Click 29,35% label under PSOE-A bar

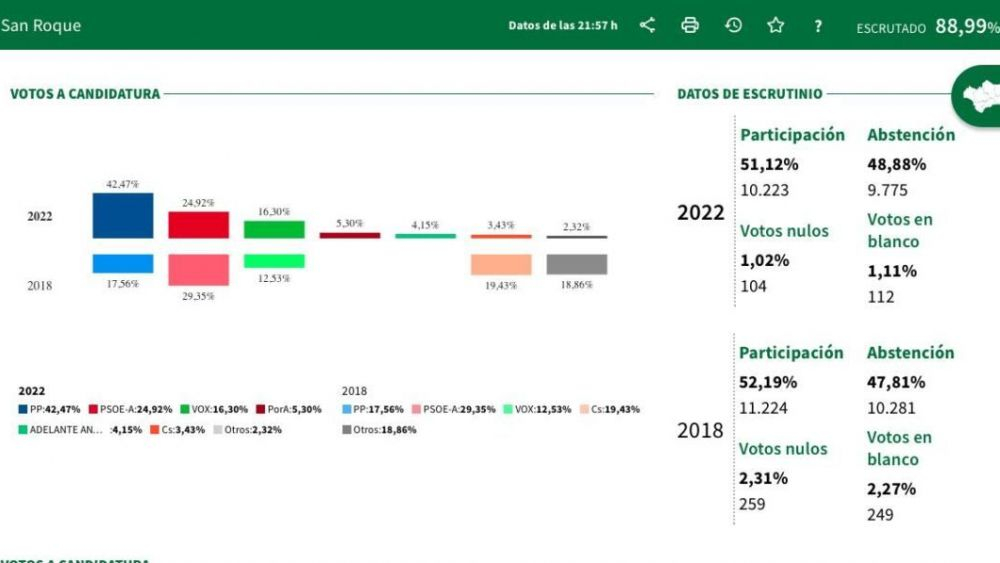pyautogui.click(x=198, y=296)
